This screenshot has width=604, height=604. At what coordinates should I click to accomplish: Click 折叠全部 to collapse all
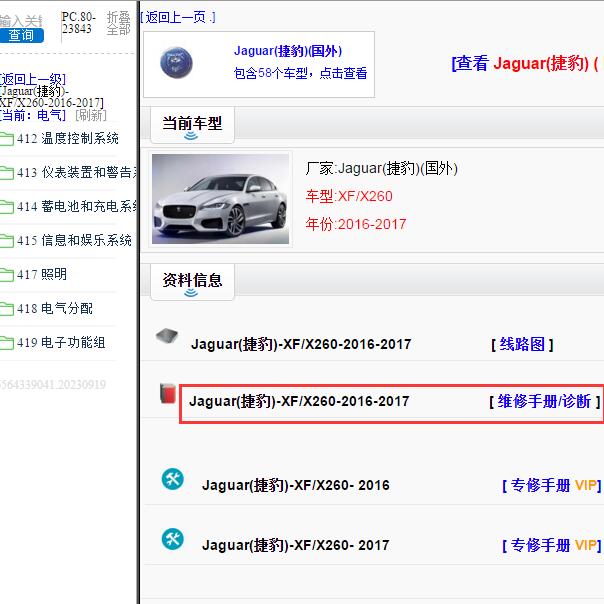click(x=119, y=23)
